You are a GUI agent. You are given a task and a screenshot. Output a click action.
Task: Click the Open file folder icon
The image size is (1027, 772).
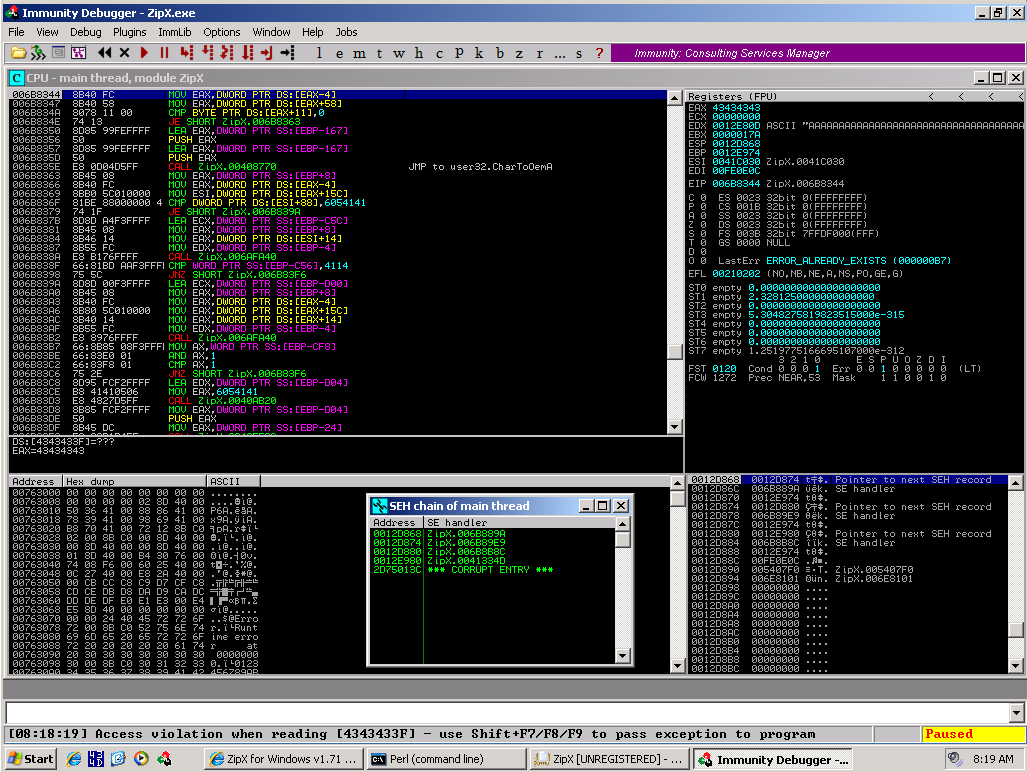click(x=18, y=53)
